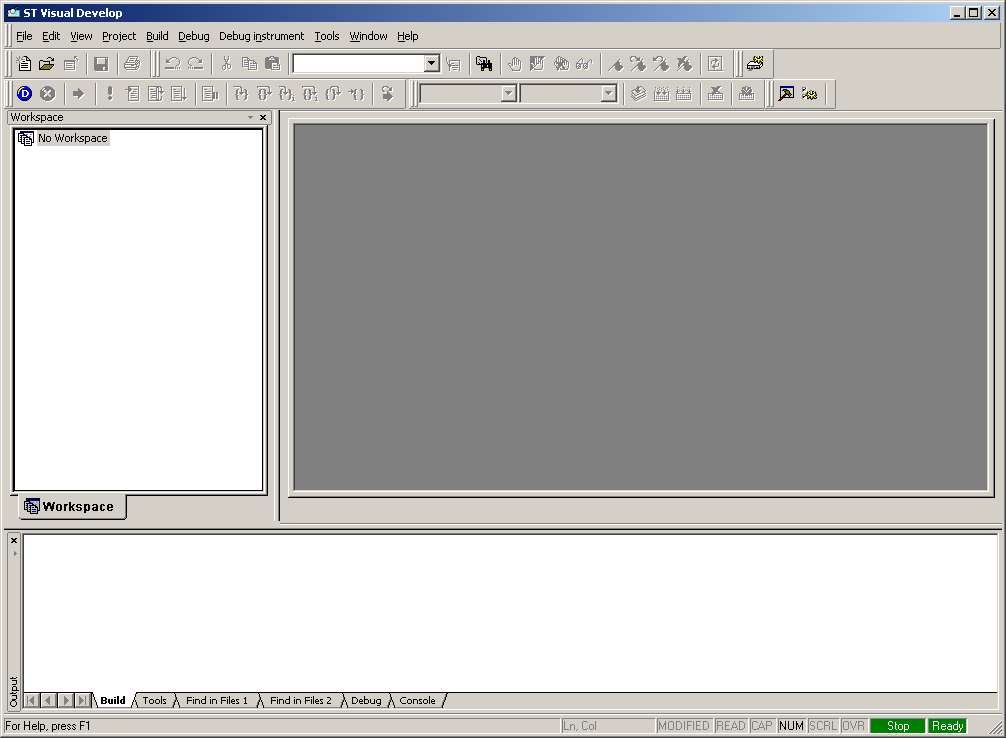Open the Help menu
This screenshot has width=1006, height=738.
tap(407, 36)
